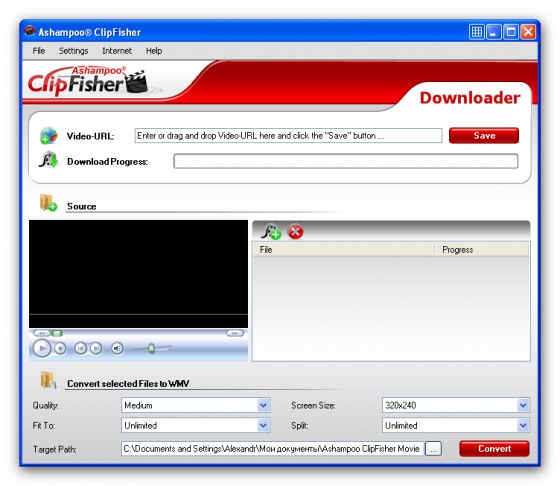Screen dimensions: 560x486
Task: Skip to previous track in player
Action: pos(81,348)
